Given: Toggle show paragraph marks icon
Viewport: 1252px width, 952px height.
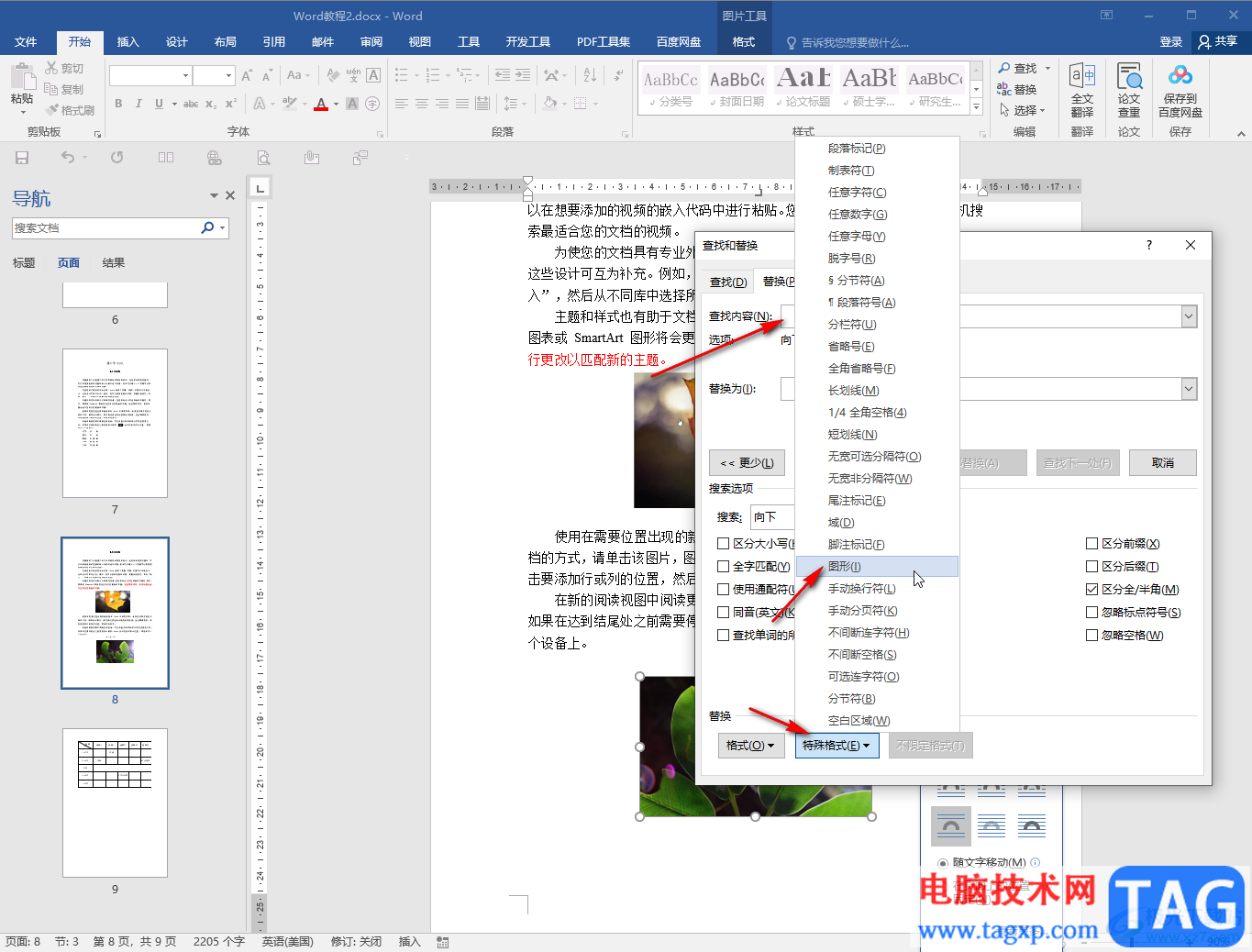Looking at the screenshot, I should 619,75.
